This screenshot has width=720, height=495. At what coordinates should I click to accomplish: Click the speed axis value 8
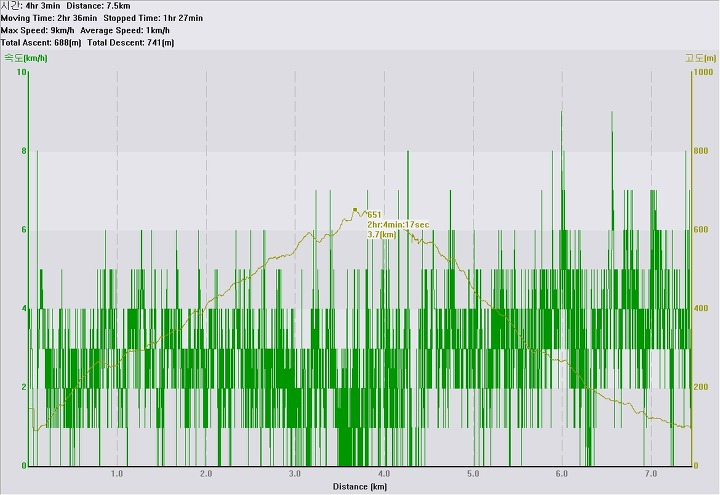(x=24, y=151)
